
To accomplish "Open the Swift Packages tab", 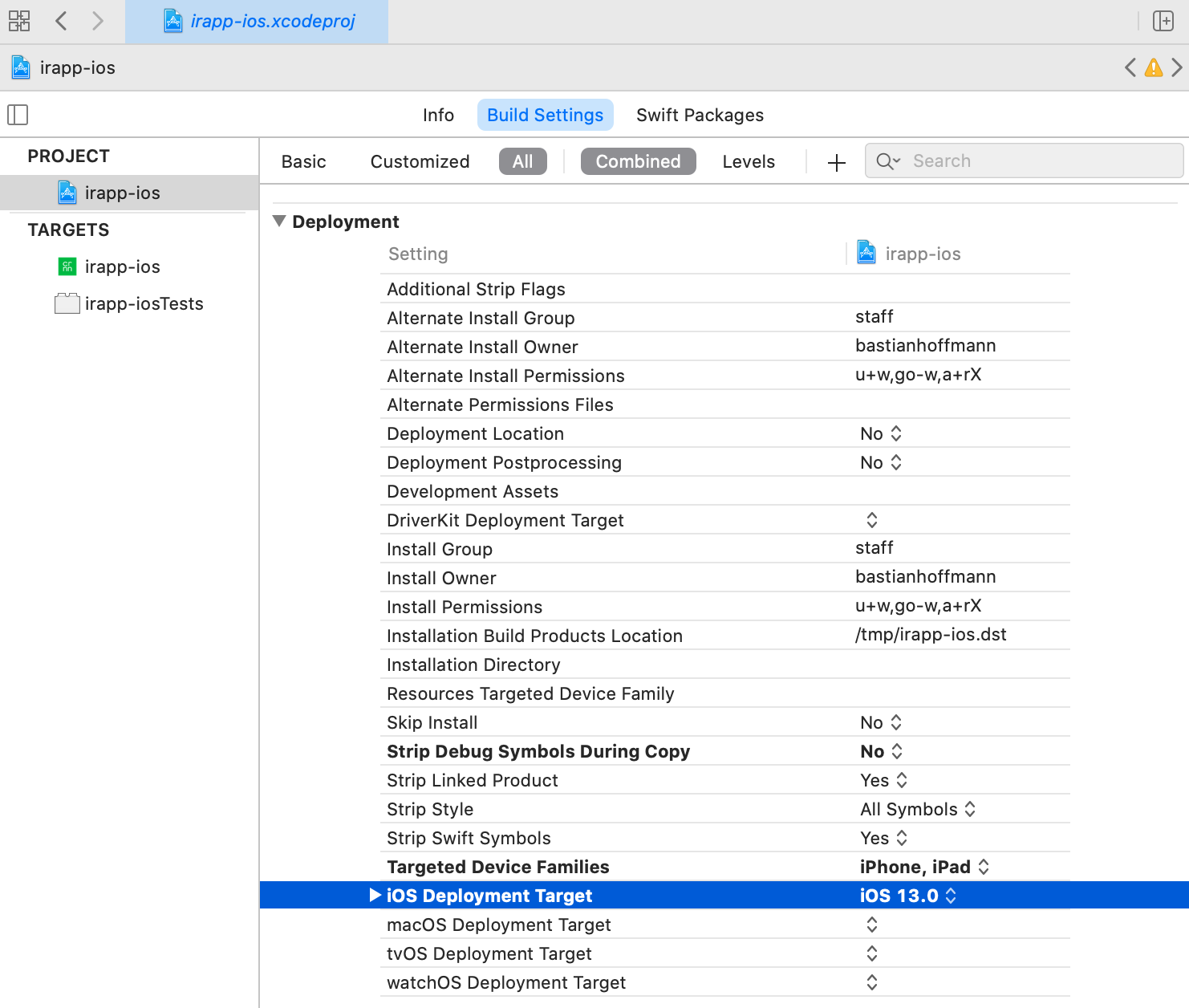I will point(700,115).
